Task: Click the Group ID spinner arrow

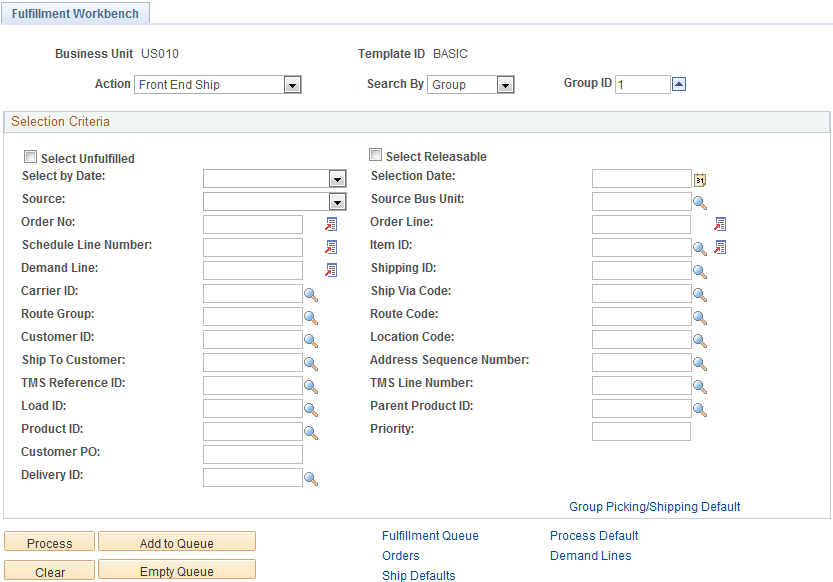Action: click(679, 83)
